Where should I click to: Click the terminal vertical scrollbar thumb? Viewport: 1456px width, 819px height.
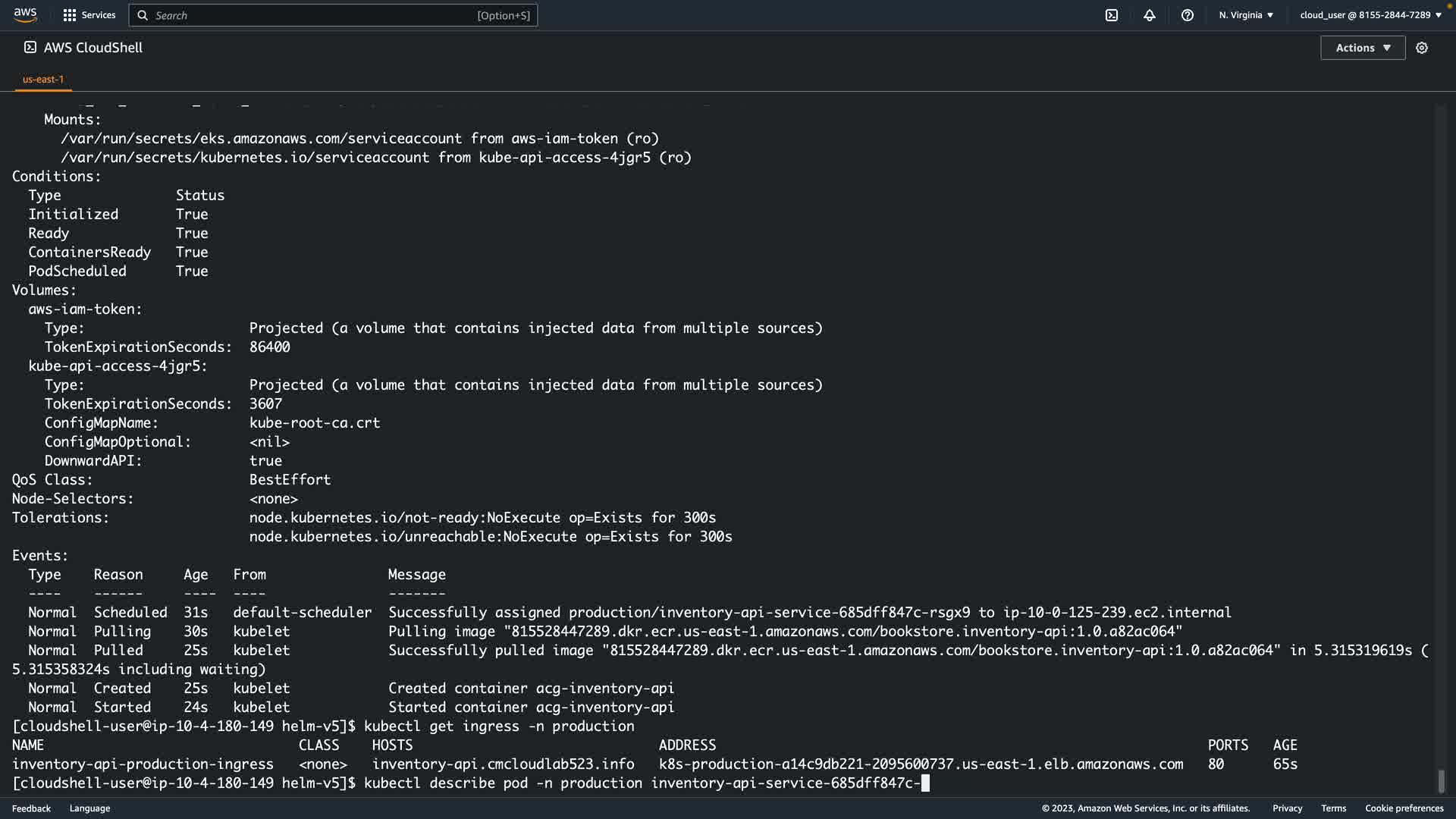1441,780
